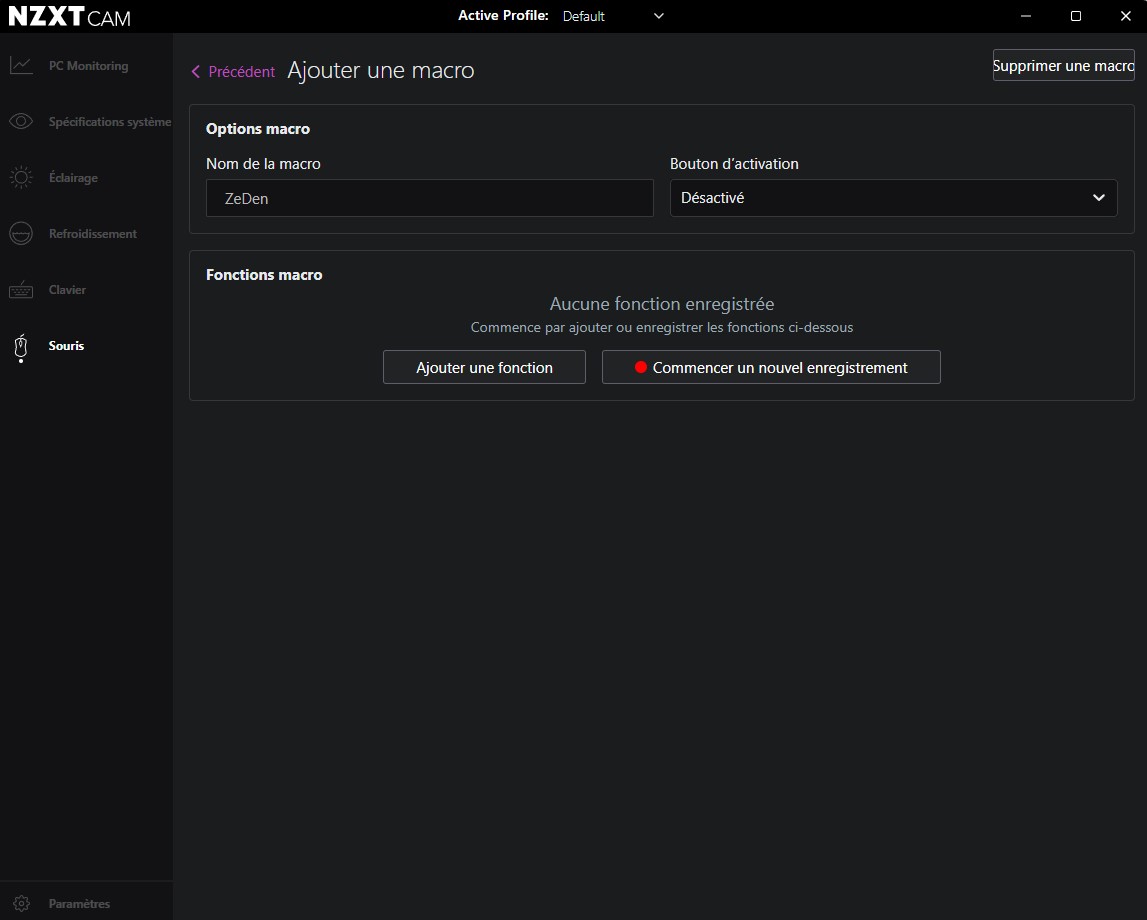This screenshot has height=920, width=1147.
Task: Open the Refroidissement cooling icon
Action: tap(21, 234)
